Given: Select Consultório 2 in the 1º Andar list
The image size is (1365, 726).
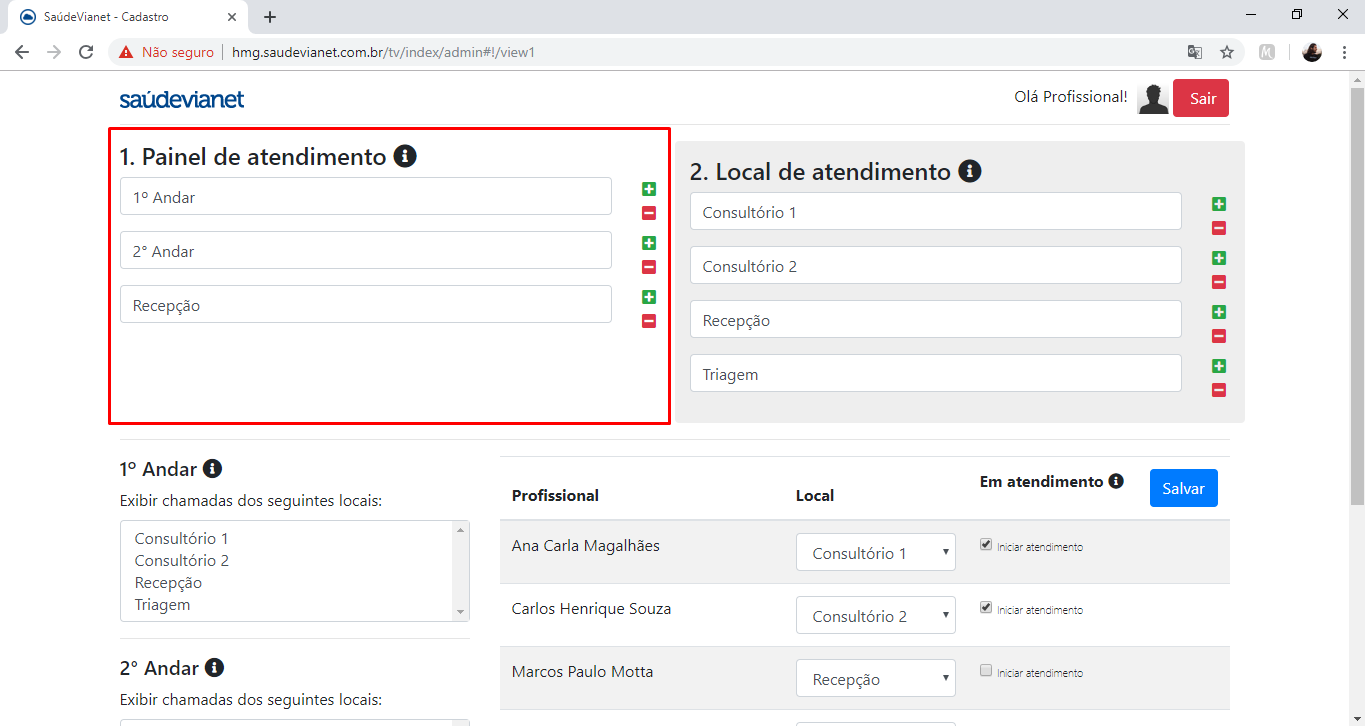Looking at the screenshot, I should point(182,561).
